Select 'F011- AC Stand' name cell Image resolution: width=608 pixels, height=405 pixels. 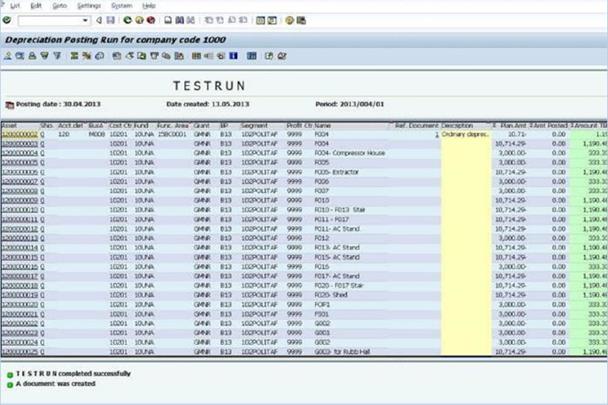coord(337,229)
